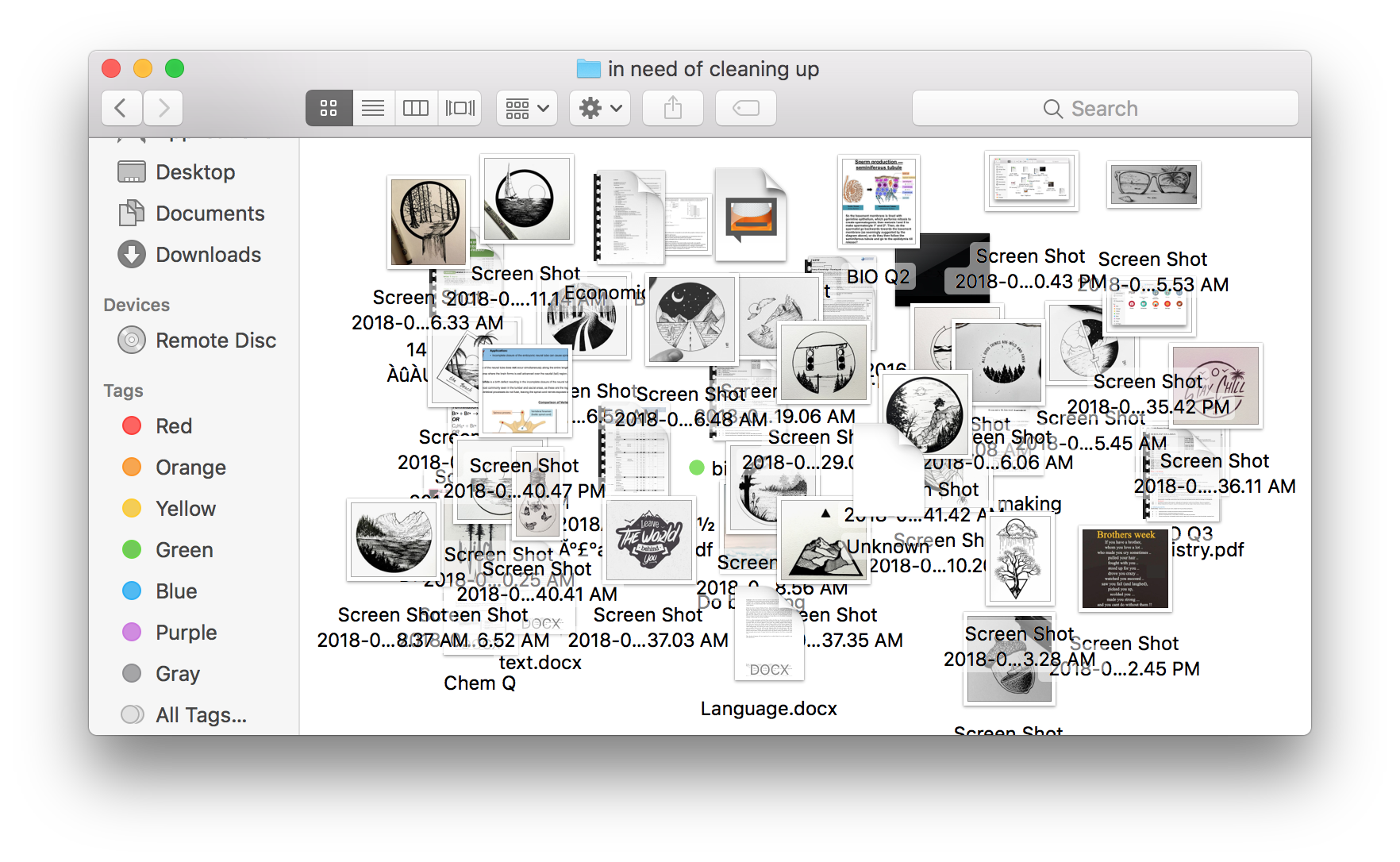Image resolution: width=1400 pixels, height=862 pixels.
Task: Open the item arrangement dropdown
Action: click(527, 108)
